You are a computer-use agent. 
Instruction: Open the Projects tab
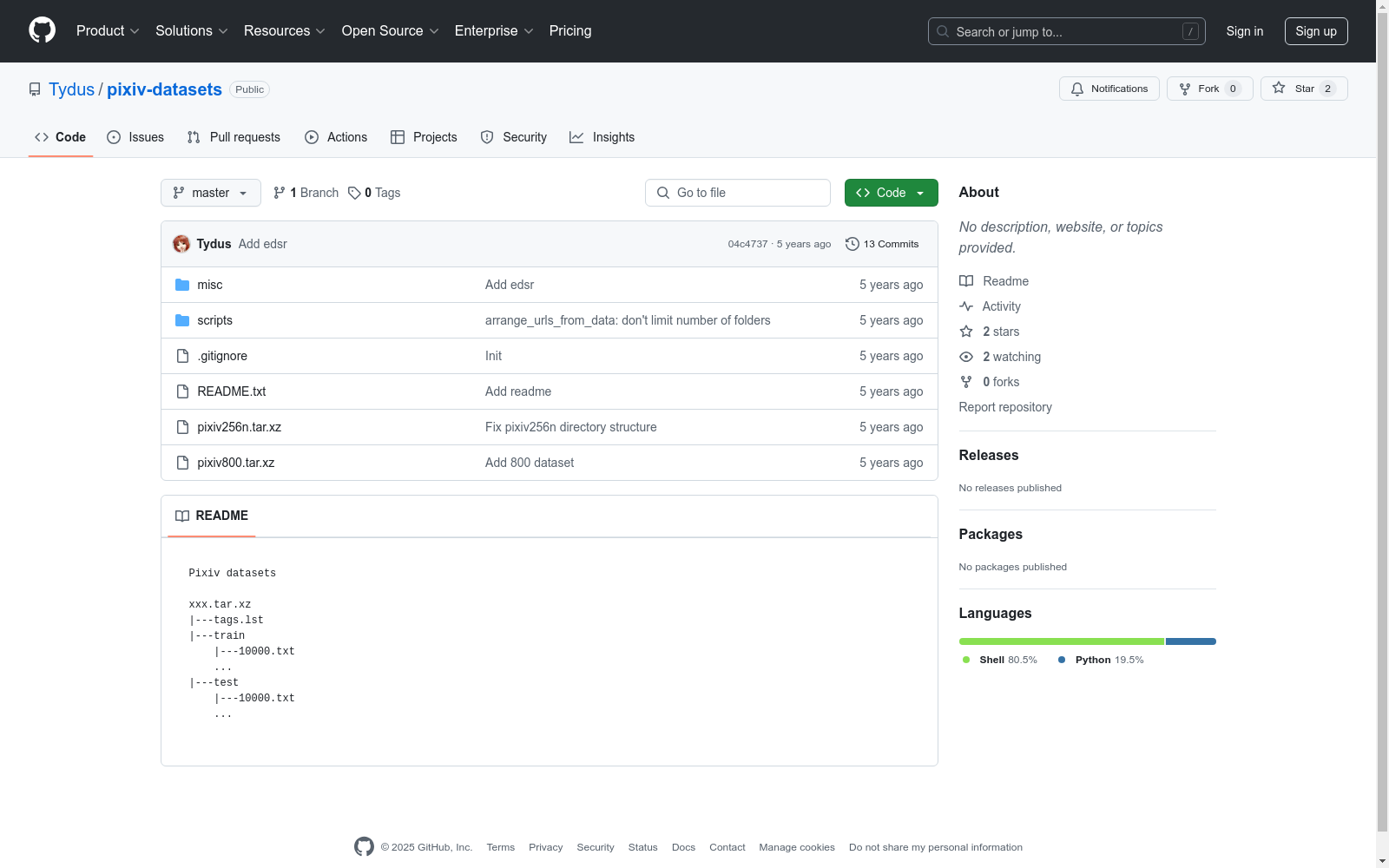(424, 137)
